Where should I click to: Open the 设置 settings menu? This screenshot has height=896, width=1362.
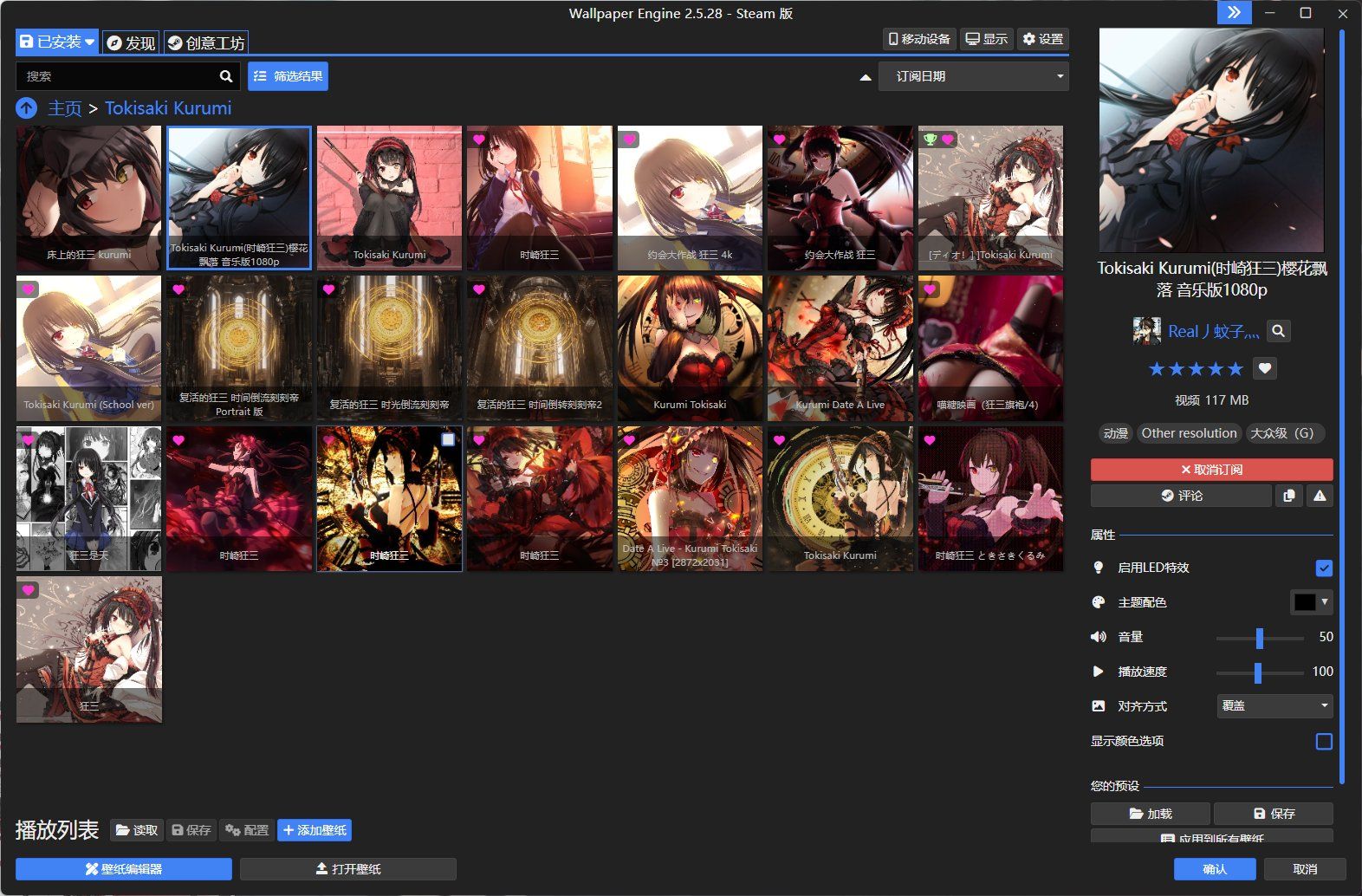[1043, 39]
